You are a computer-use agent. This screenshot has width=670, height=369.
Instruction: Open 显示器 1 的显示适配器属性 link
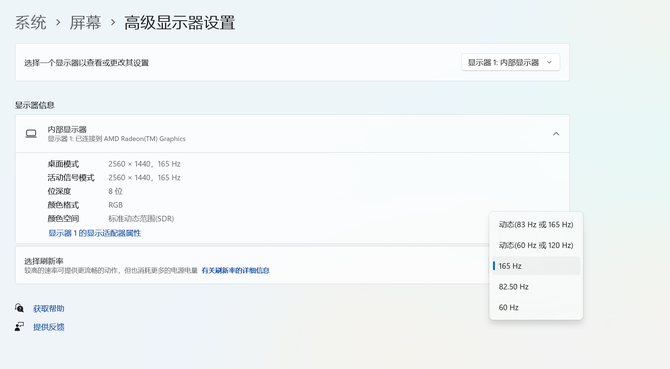94,233
